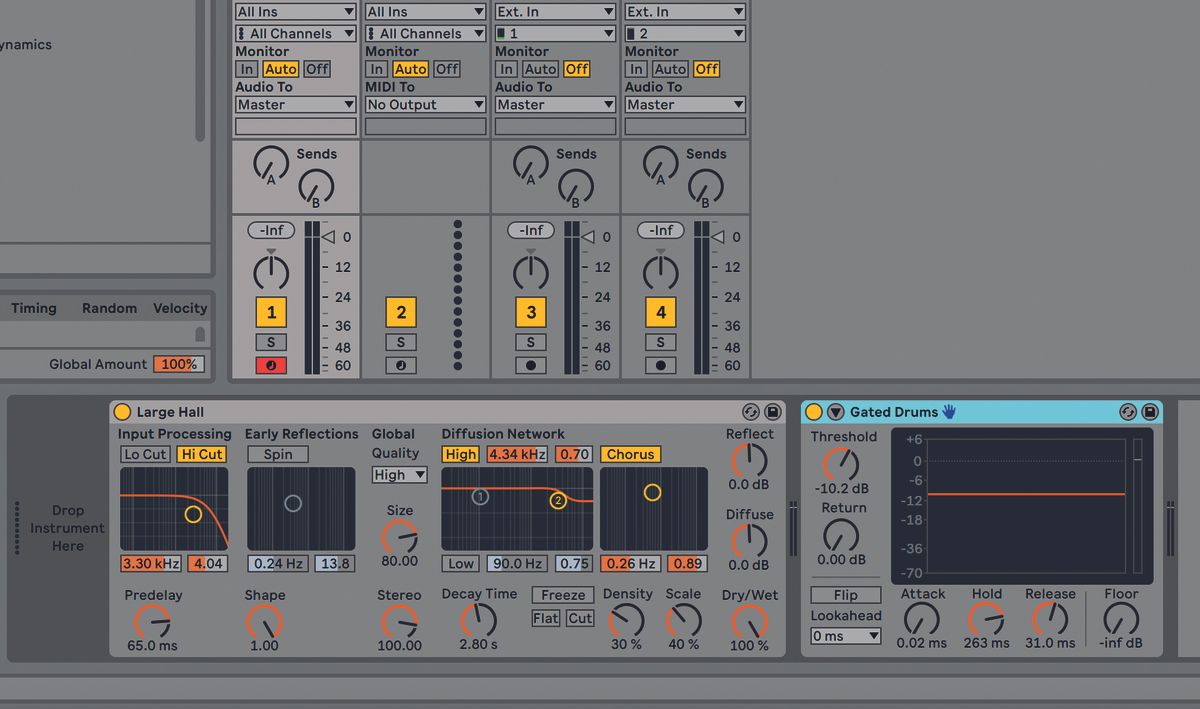Viewport: 1200px width, 709px height.
Task: Switch to the Velocity tab
Action: pos(180,308)
